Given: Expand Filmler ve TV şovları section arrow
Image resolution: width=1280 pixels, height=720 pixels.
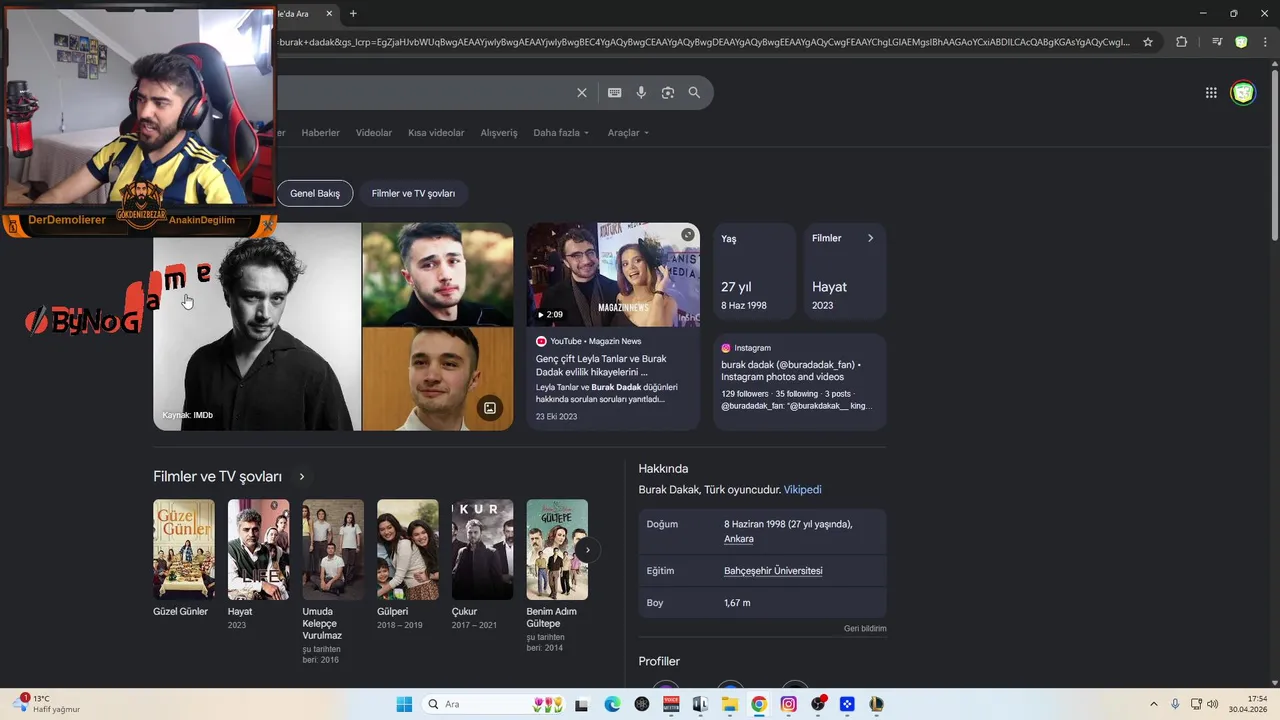Looking at the screenshot, I should click(x=302, y=477).
